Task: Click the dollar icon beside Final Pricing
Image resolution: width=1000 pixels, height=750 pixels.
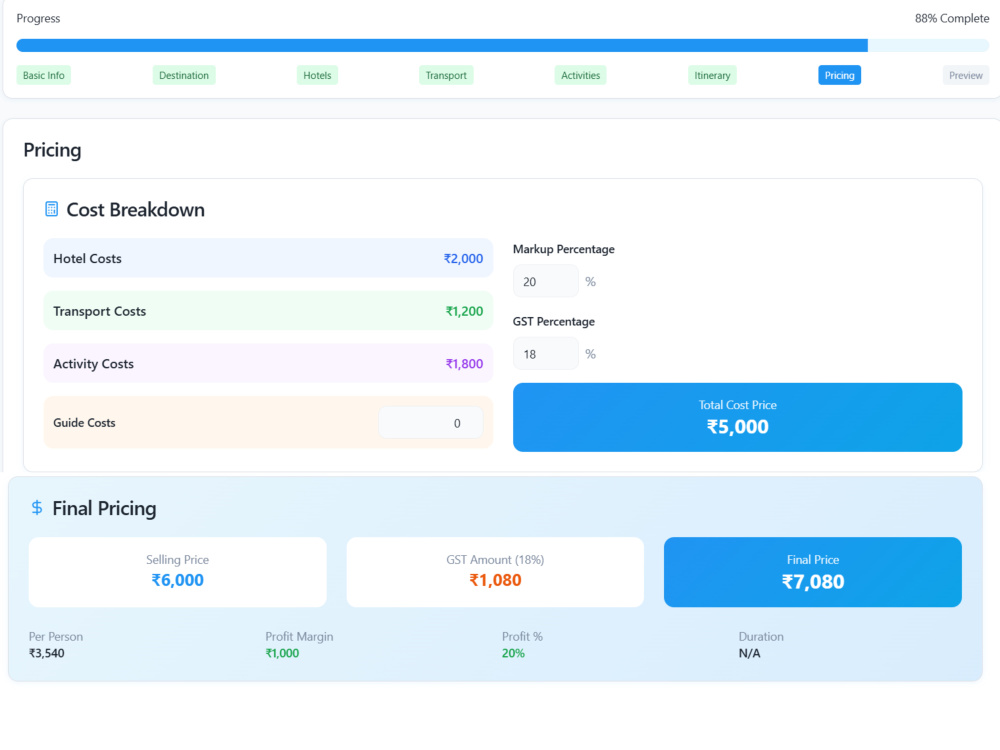Action: [37, 508]
